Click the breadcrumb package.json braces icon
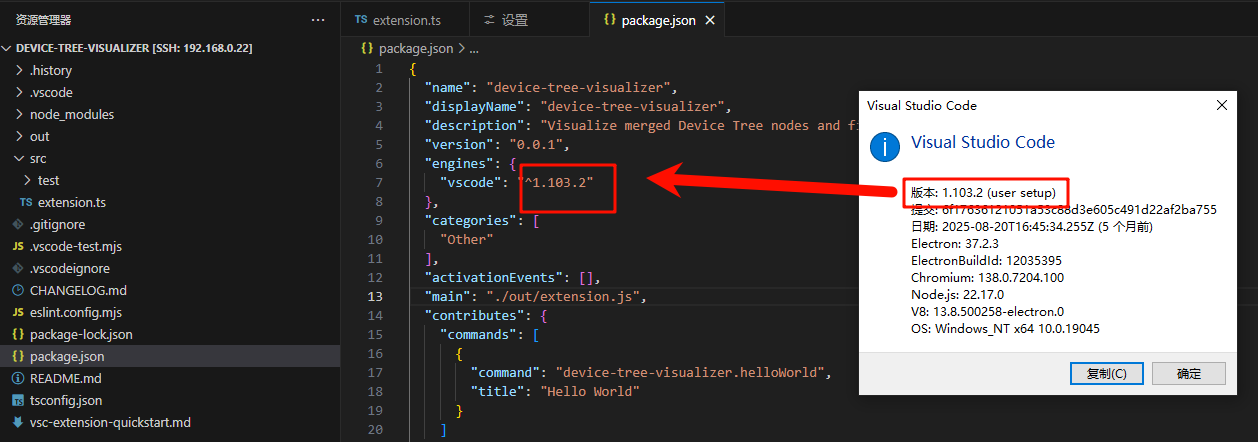 [367, 47]
